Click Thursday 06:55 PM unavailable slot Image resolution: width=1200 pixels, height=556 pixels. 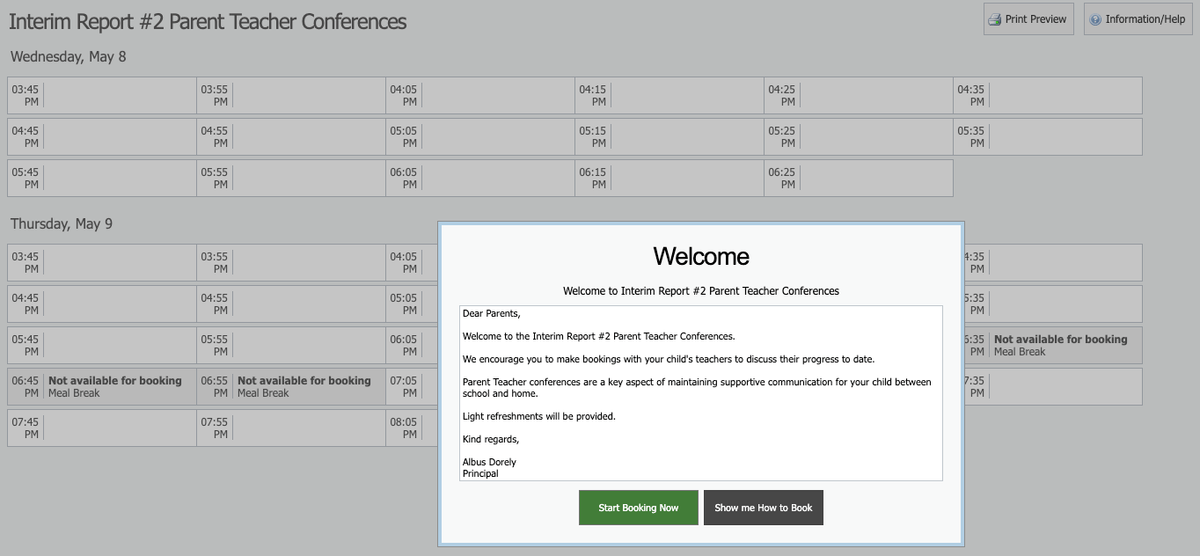tap(291, 386)
